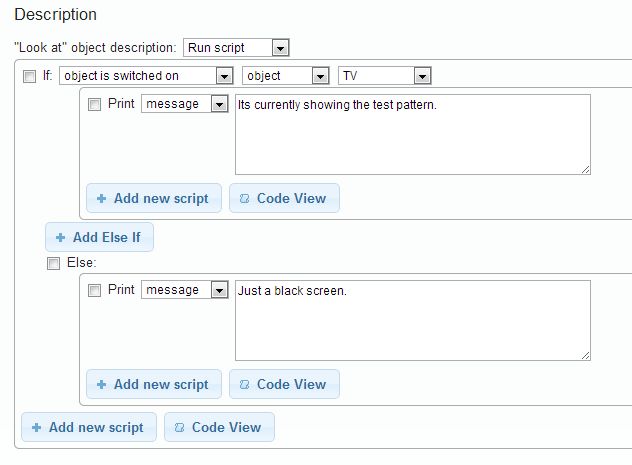Tick the Else: checkbox
The width and height of the screenshot is (632, 465).
coord(54,264)
